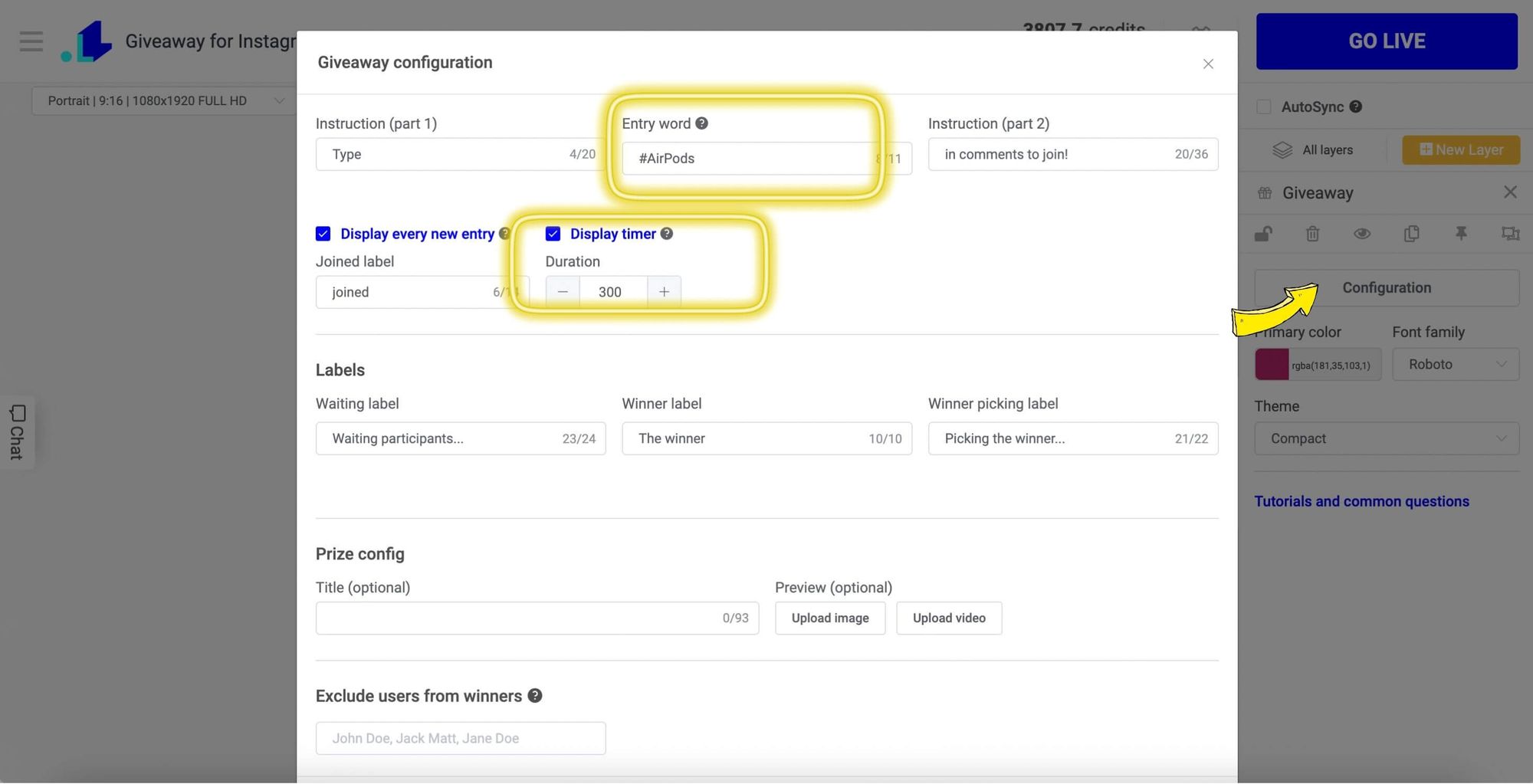Click the Upload video button
Image resolution: width=1533 pixels, height=784 pixels.
coord(949,618)
